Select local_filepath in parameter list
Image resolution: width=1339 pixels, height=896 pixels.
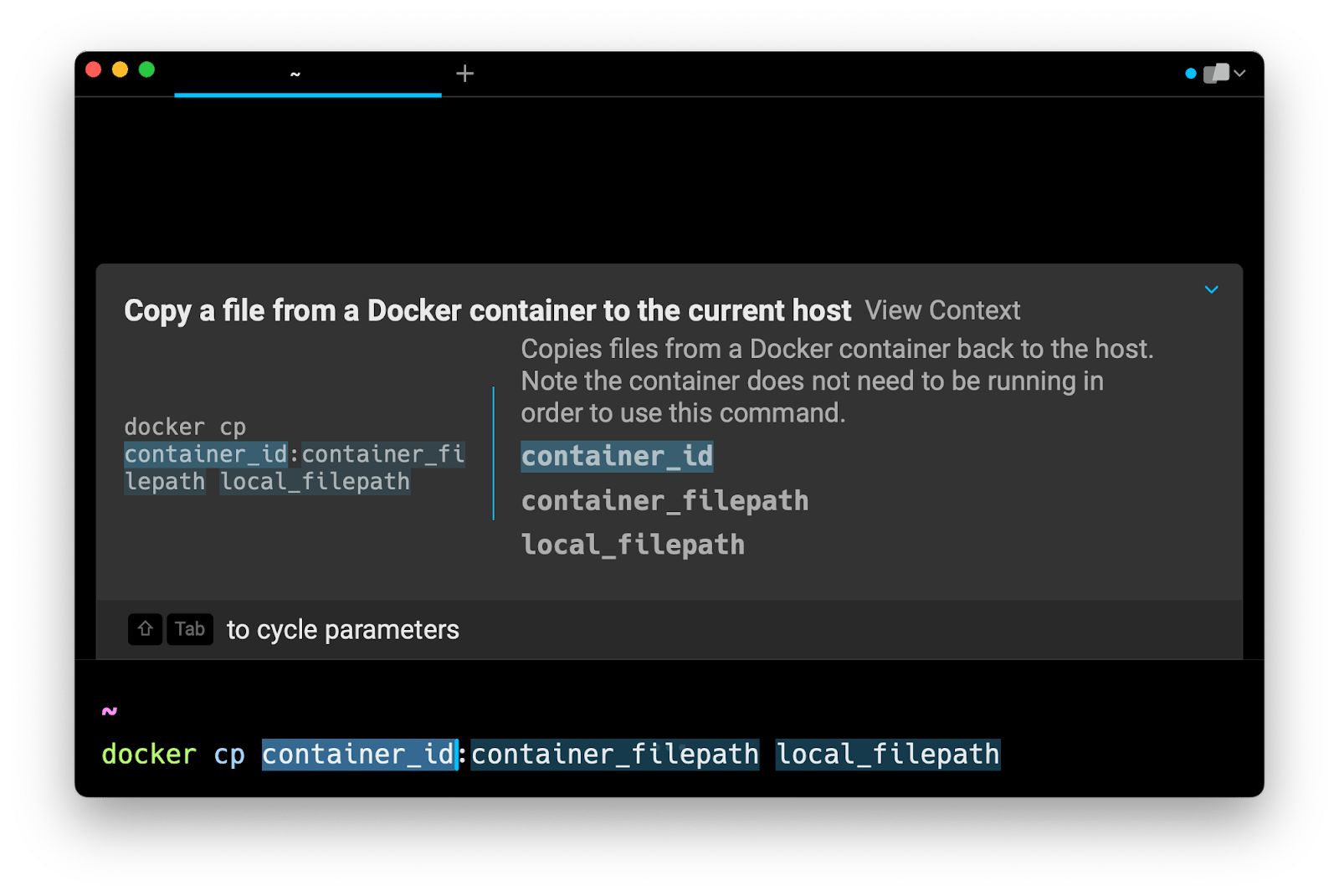[633, 545]
